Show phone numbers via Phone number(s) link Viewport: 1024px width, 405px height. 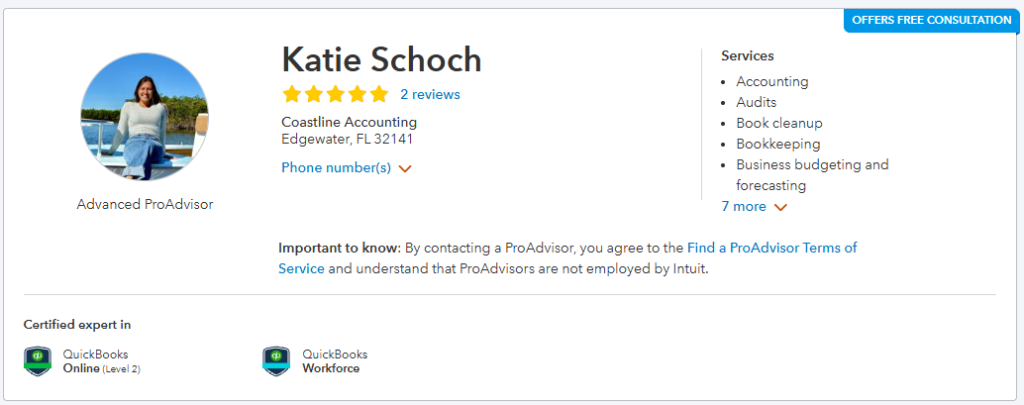(x=336, y=168)
